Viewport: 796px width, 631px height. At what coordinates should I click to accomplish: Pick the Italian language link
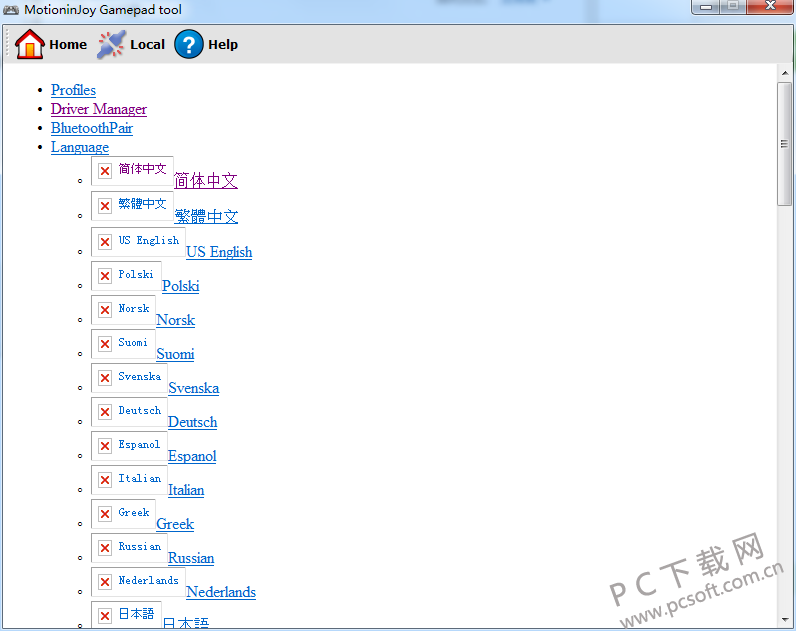click(x=186, y=490)
